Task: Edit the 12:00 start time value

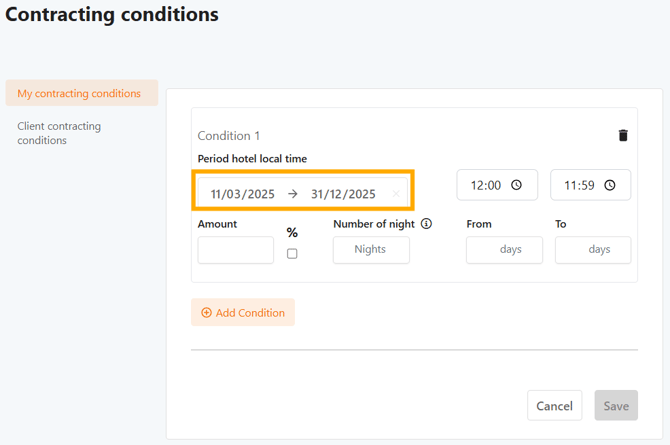Action: pos(486,185)
